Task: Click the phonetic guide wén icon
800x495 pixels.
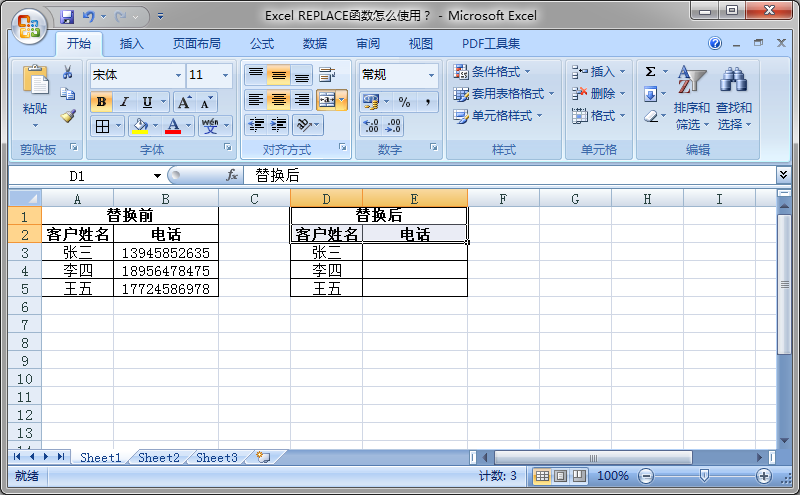Action: [x=210, y=126]
